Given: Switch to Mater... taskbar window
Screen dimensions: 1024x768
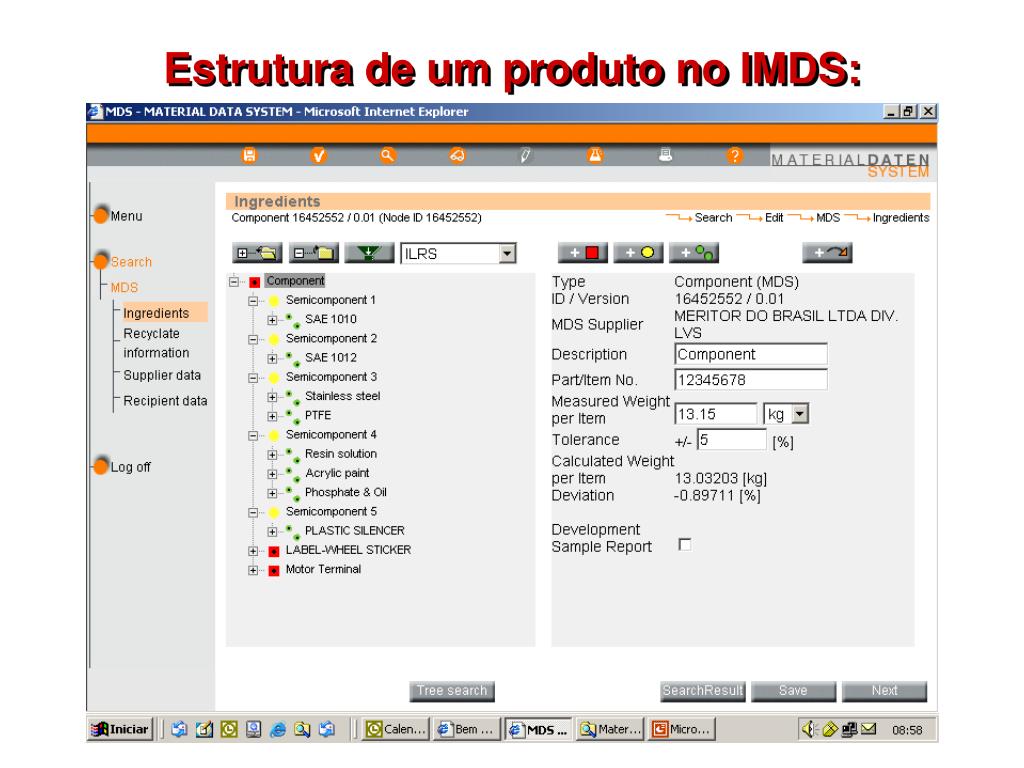Looking at the screenshot, I should [611, 729].
